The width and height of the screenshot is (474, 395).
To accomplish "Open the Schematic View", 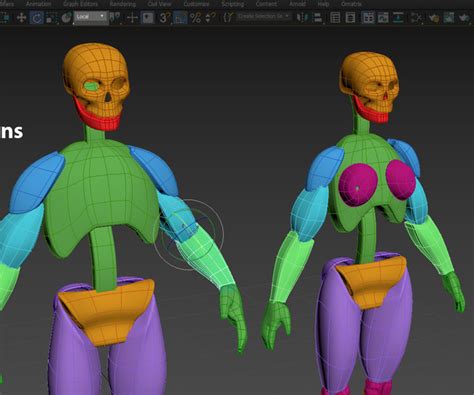I will (x=398, y=17).
